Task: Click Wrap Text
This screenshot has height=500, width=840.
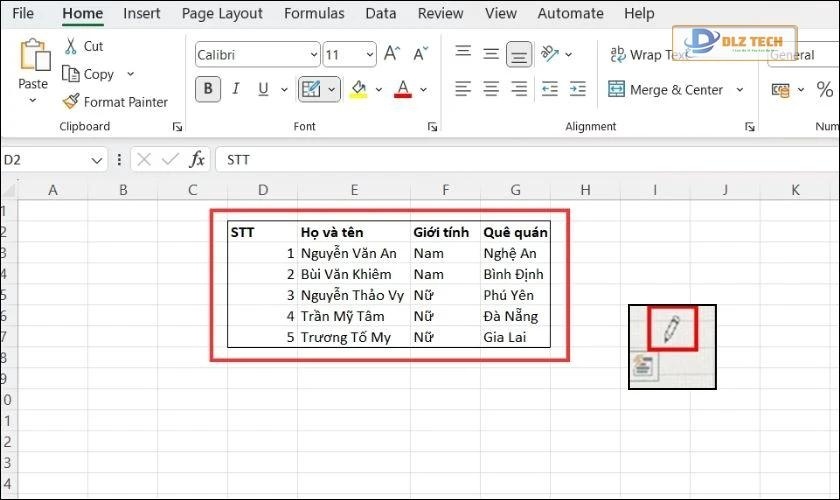Action: [648, 55]
